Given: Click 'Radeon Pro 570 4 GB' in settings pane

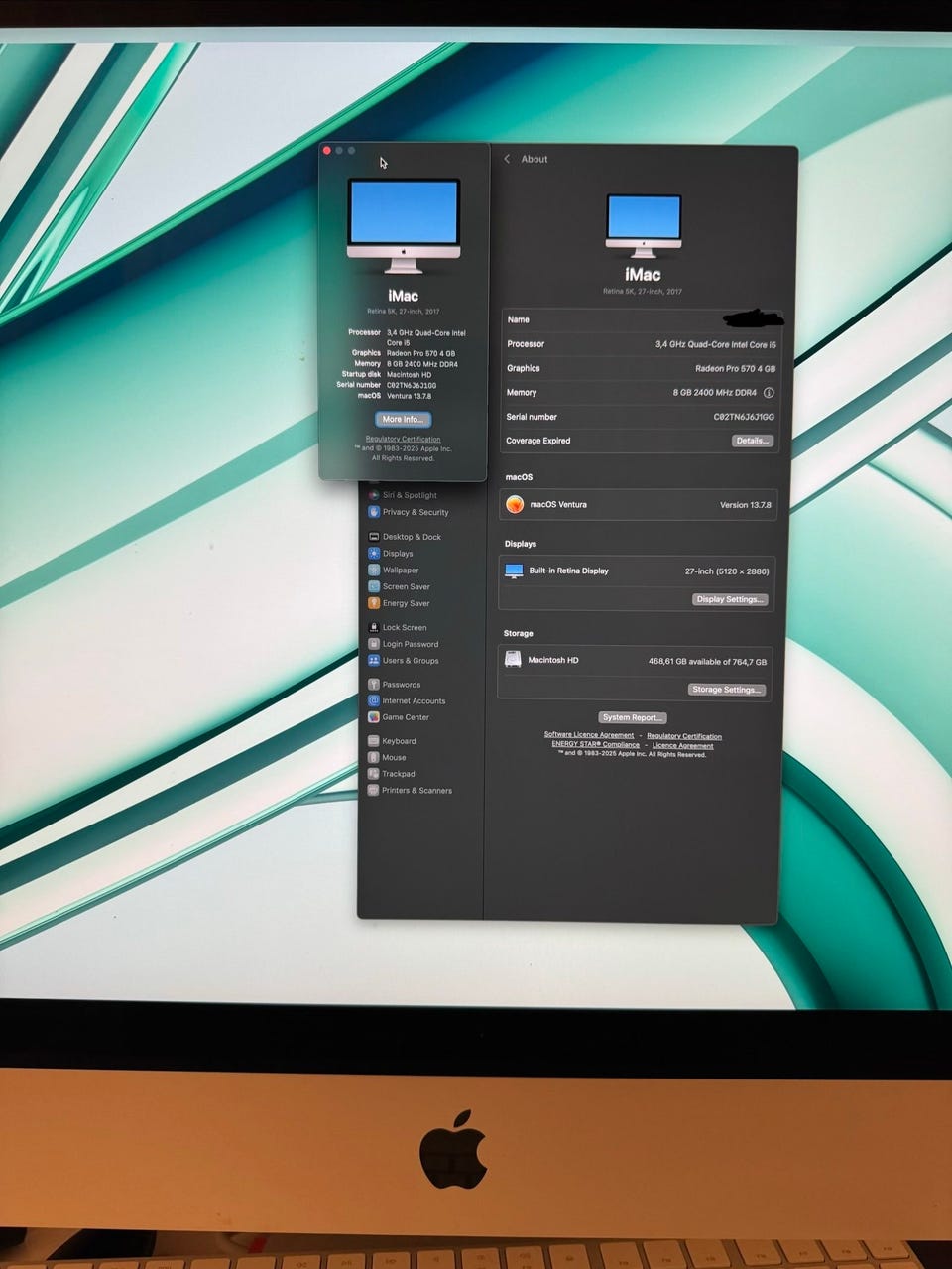Looking at the screenshot, I should 735,368.
